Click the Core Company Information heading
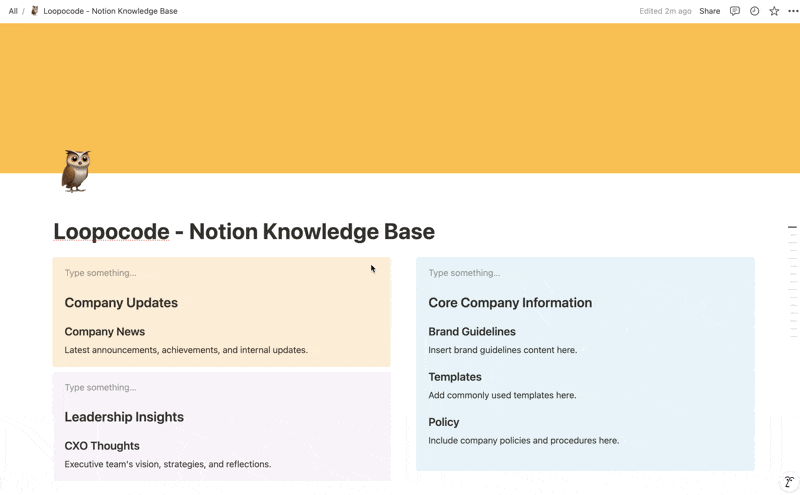 coord(510,303)
